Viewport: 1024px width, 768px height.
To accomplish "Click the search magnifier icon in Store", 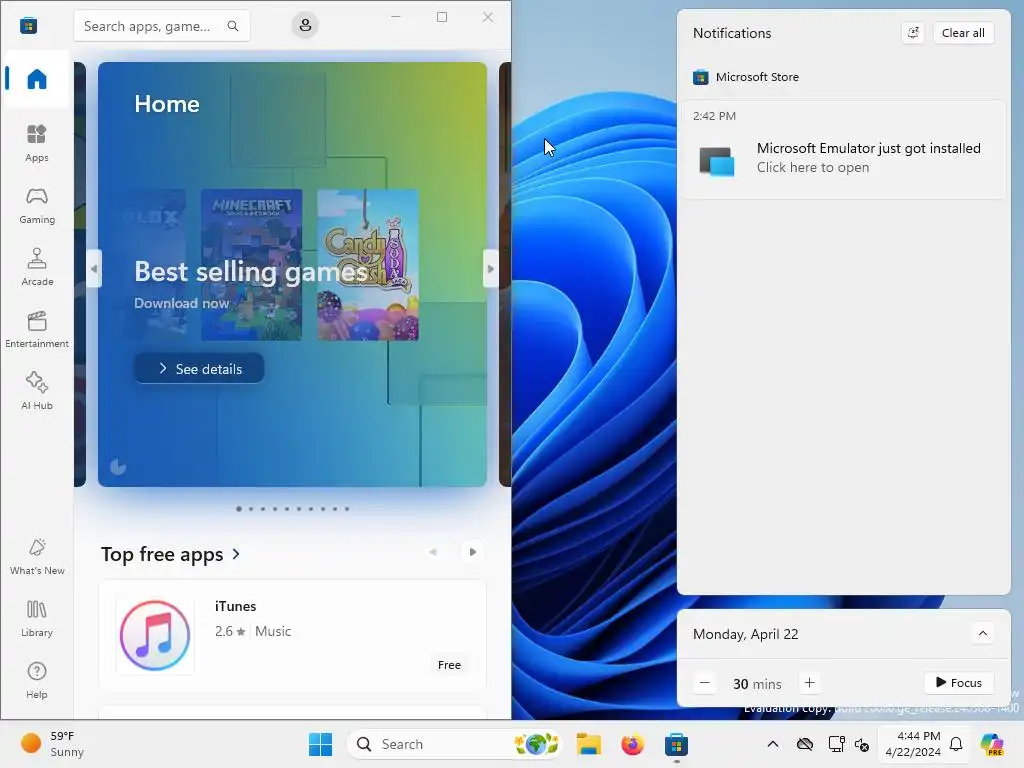I will pyautogui.click(x=232, y=26).
